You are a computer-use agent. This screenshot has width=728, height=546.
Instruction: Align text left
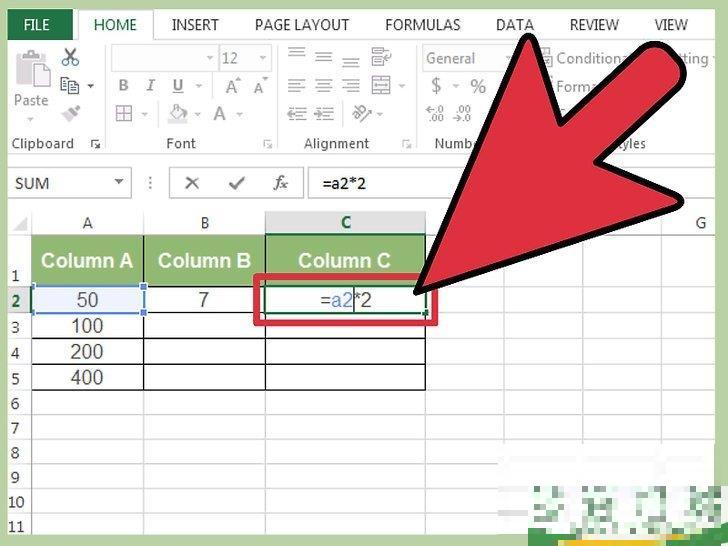click(296, 85)
